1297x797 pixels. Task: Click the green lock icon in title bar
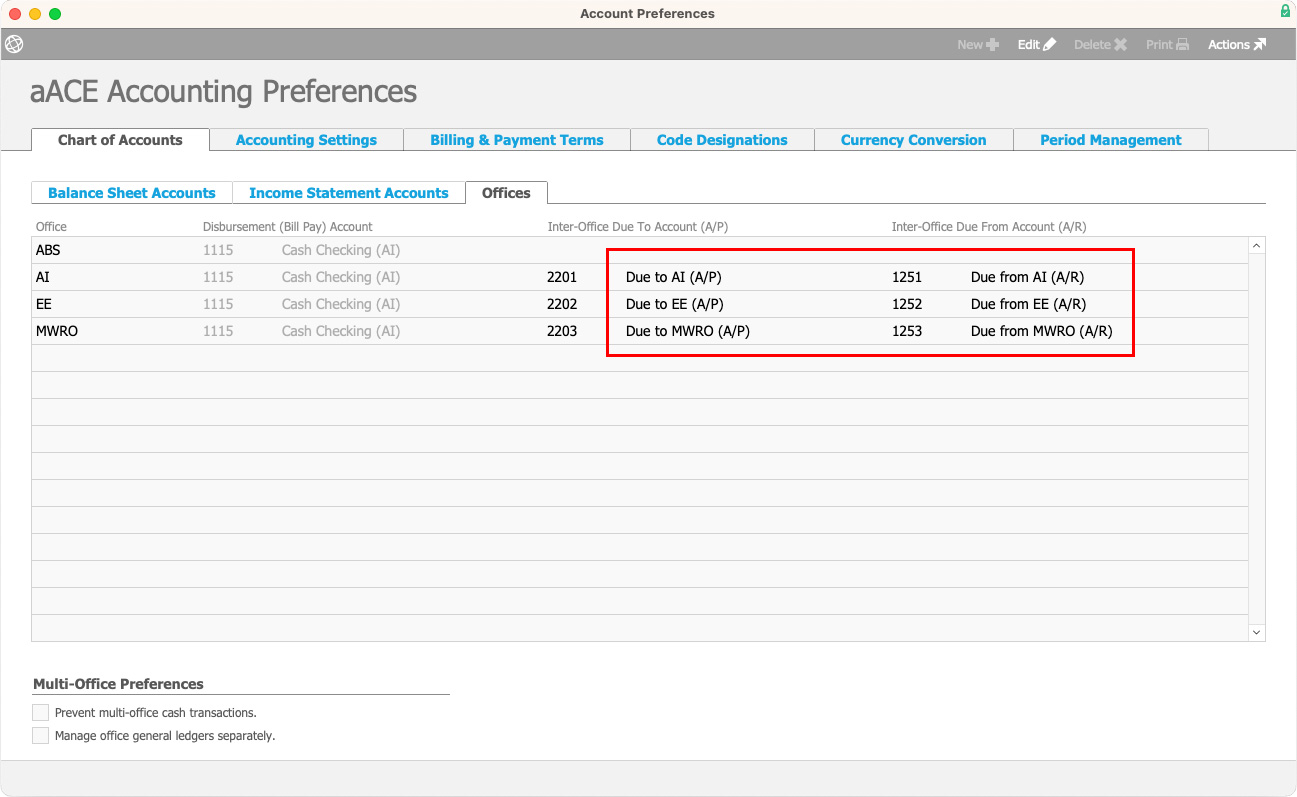(x=1285, y=12)
